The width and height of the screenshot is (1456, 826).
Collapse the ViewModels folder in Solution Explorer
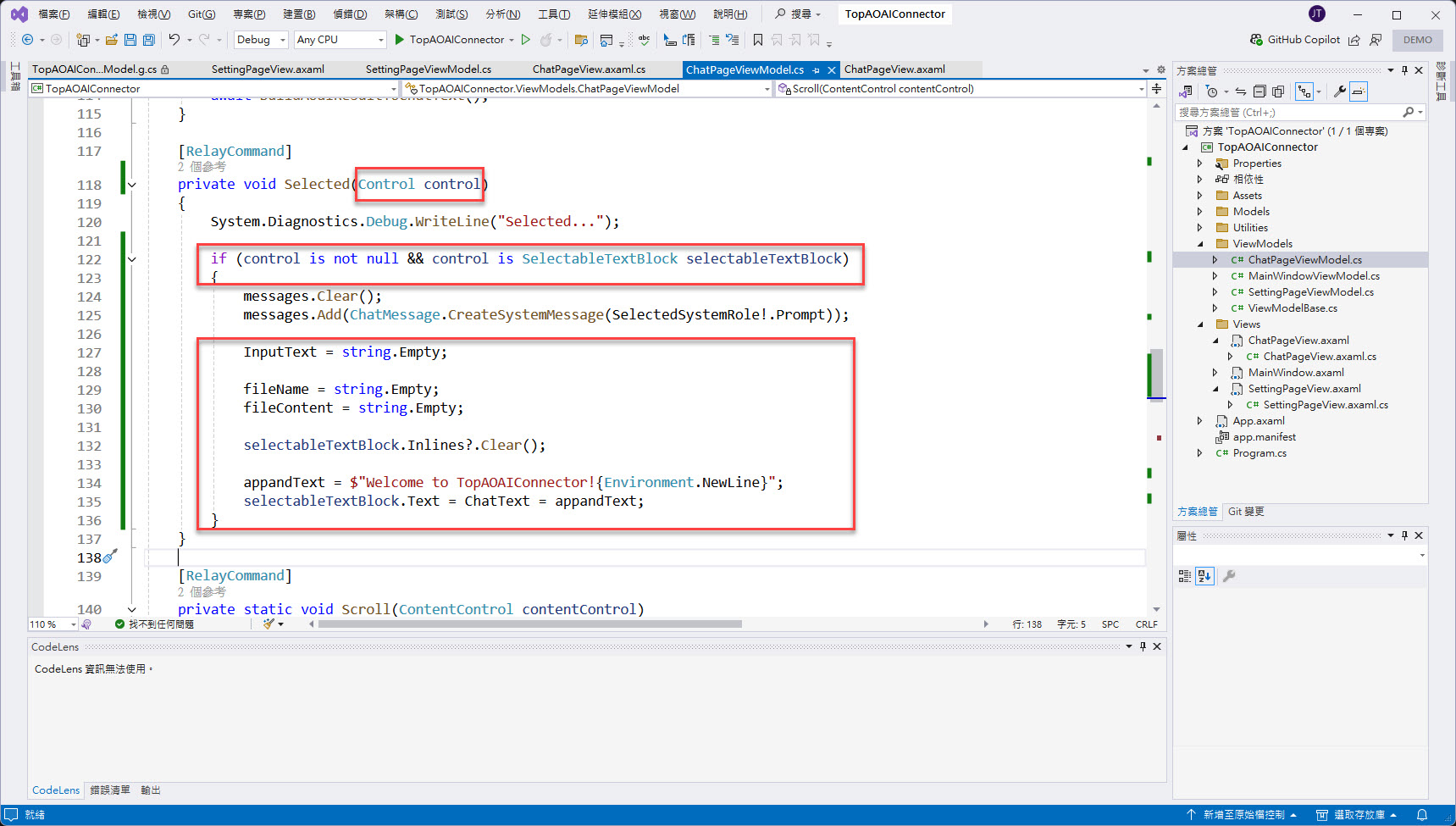click(x=1200, y=244)
